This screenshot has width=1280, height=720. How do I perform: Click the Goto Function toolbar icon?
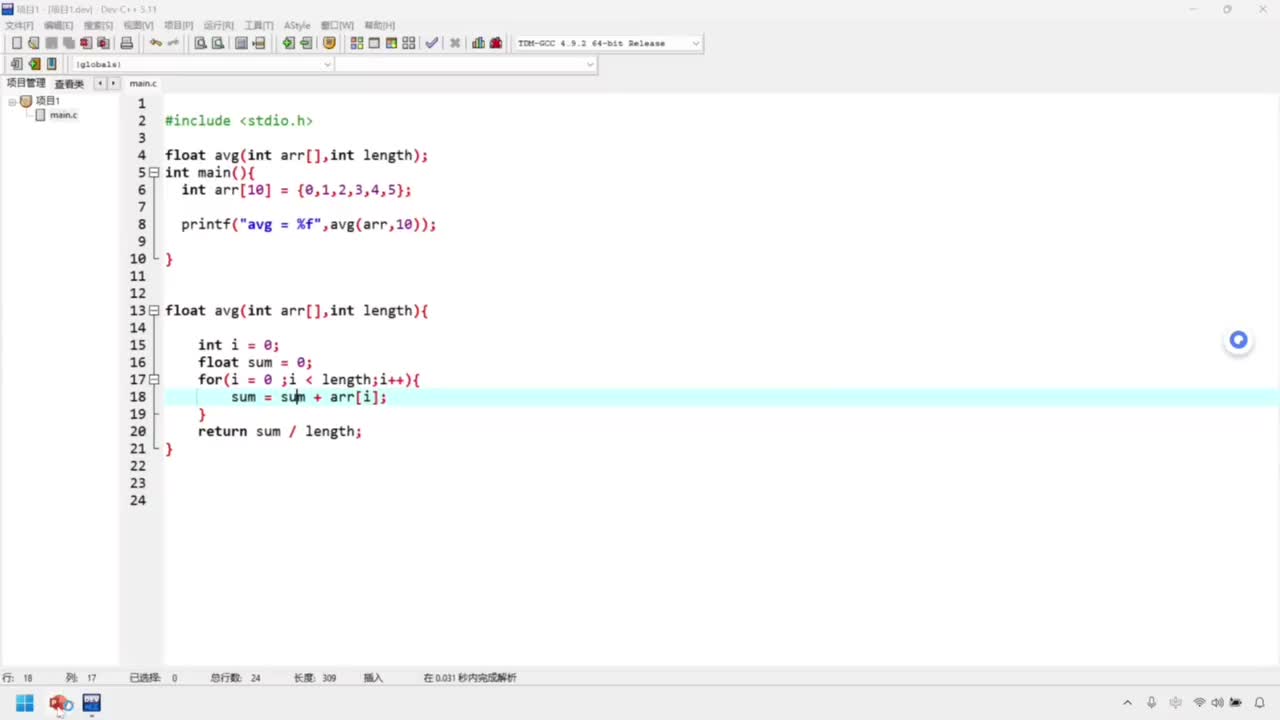[x=241, y=43]
